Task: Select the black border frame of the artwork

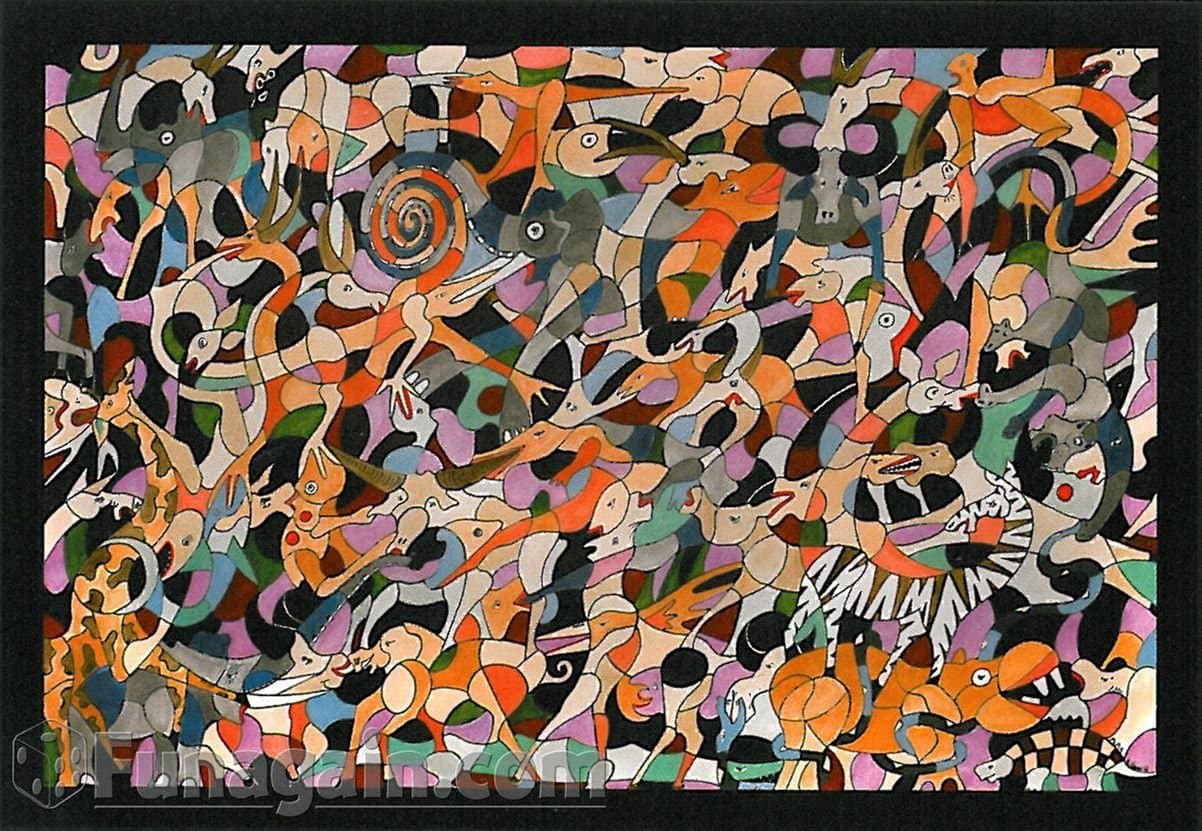Action: click(x=25, y=400)
